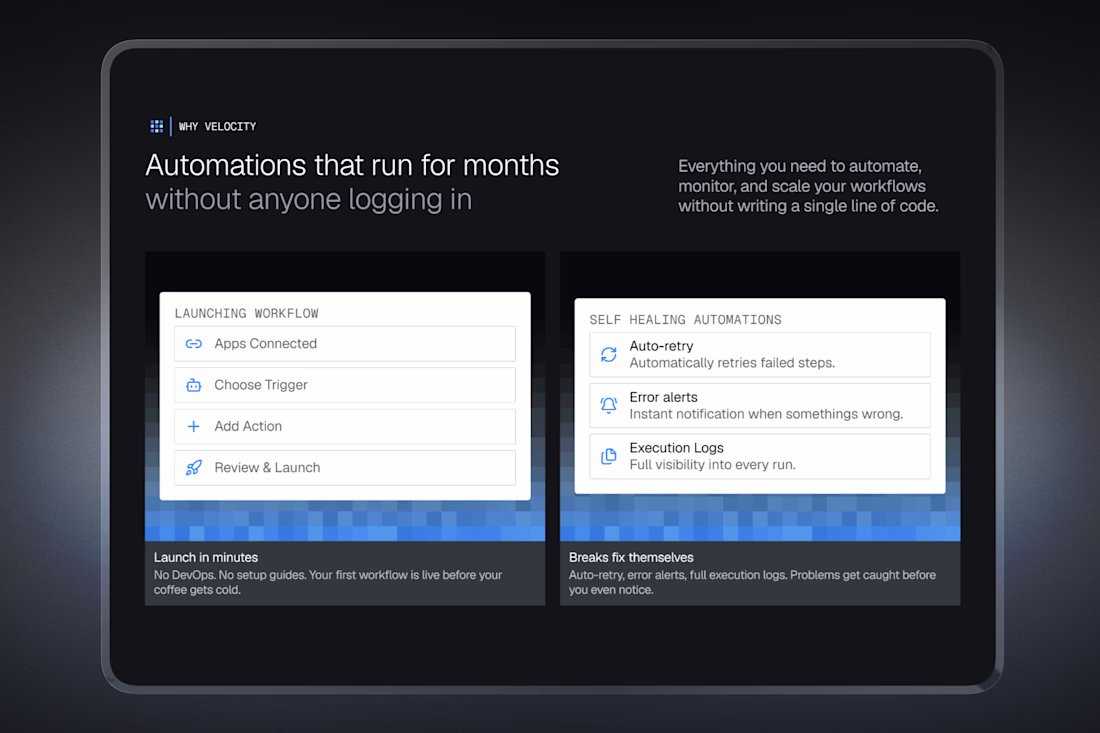Click the Error alerts bell icon
The width and height of the screenshot is (1100, 733).
click(609, 405)
